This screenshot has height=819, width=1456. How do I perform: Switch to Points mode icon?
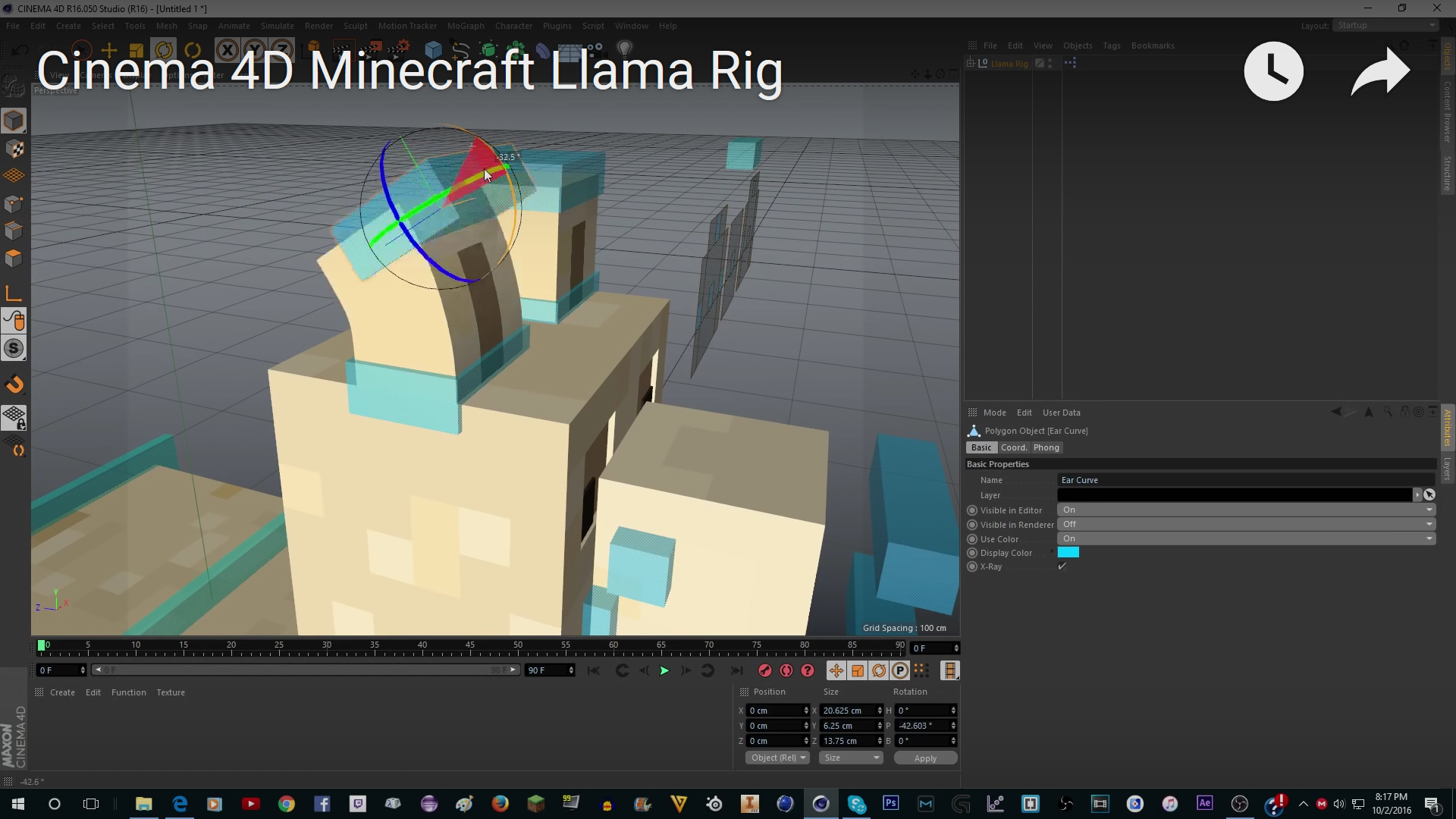tap(14, 203)
